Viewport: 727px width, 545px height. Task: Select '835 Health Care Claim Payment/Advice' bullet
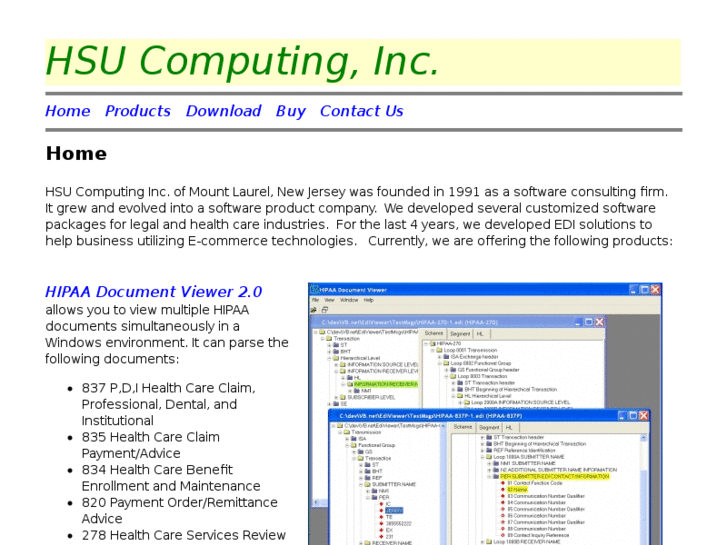tap(151, 445)
